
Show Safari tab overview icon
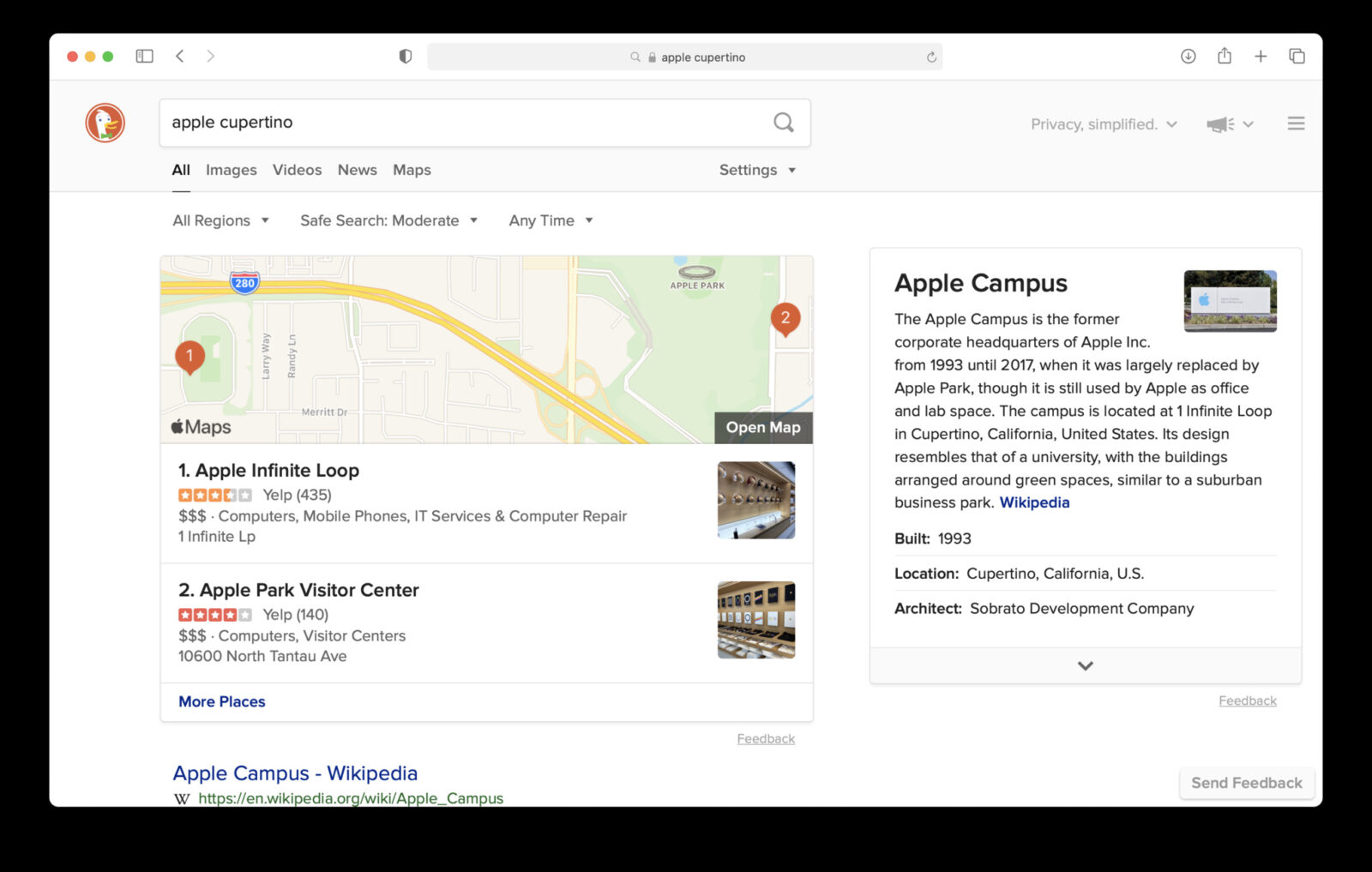coord(1297,57)
